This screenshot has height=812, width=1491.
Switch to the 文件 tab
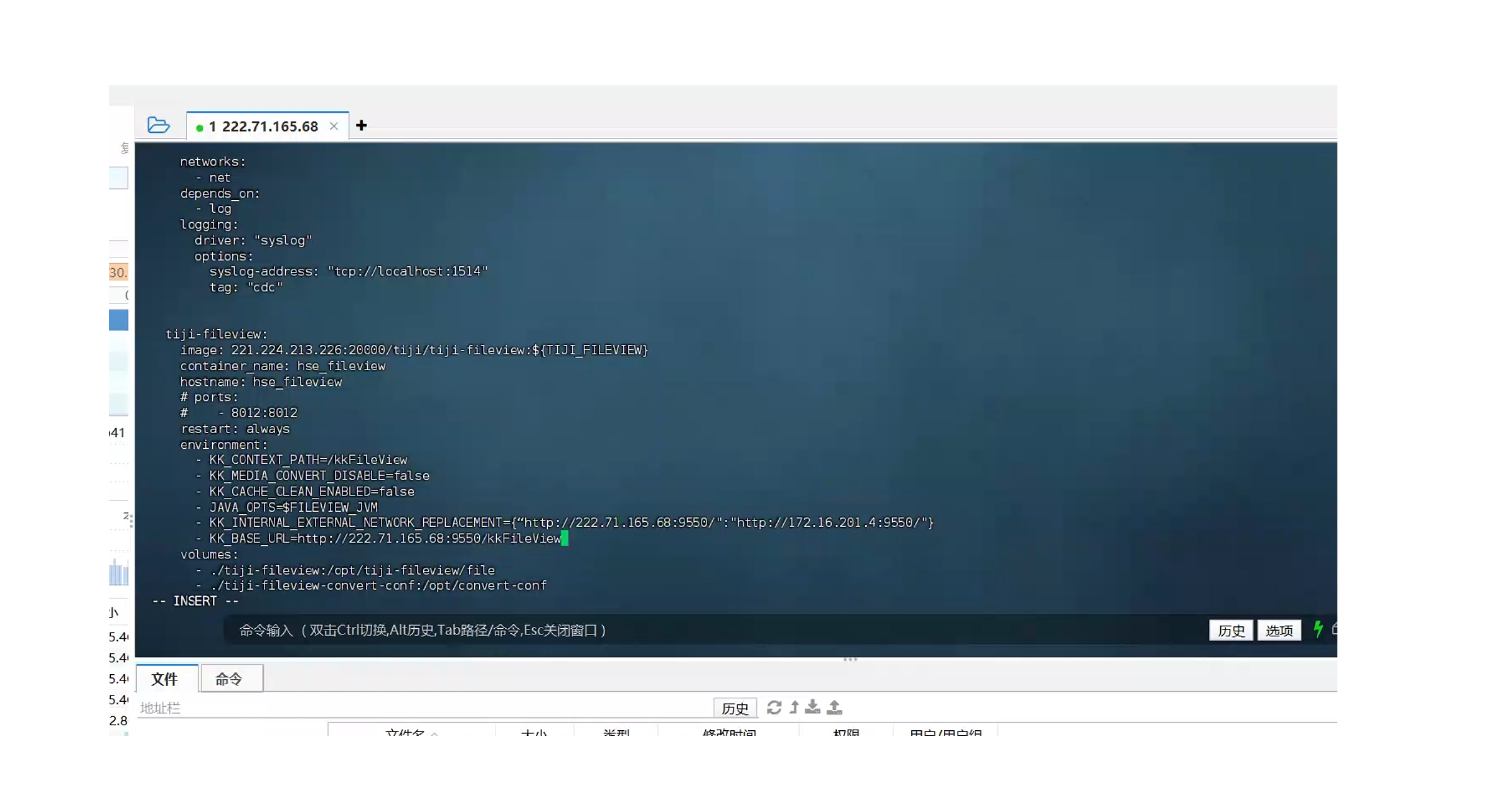(166, 679)
